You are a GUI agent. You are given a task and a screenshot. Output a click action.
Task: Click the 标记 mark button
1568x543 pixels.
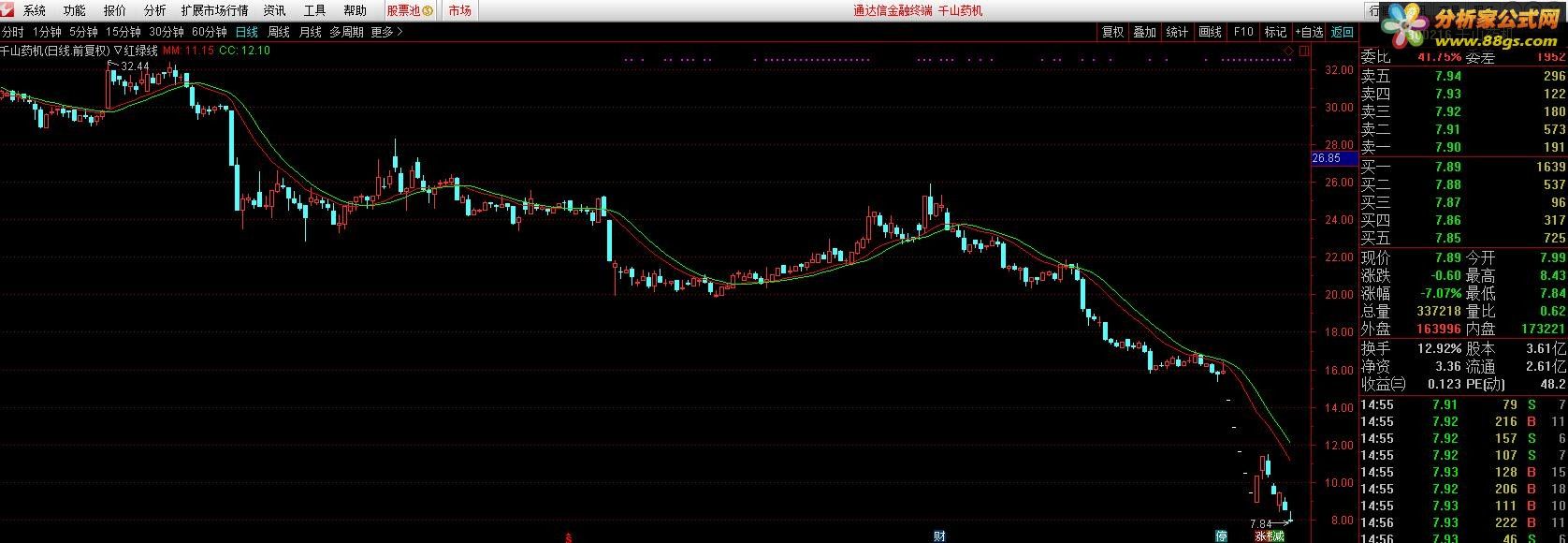click(1276, 32)
